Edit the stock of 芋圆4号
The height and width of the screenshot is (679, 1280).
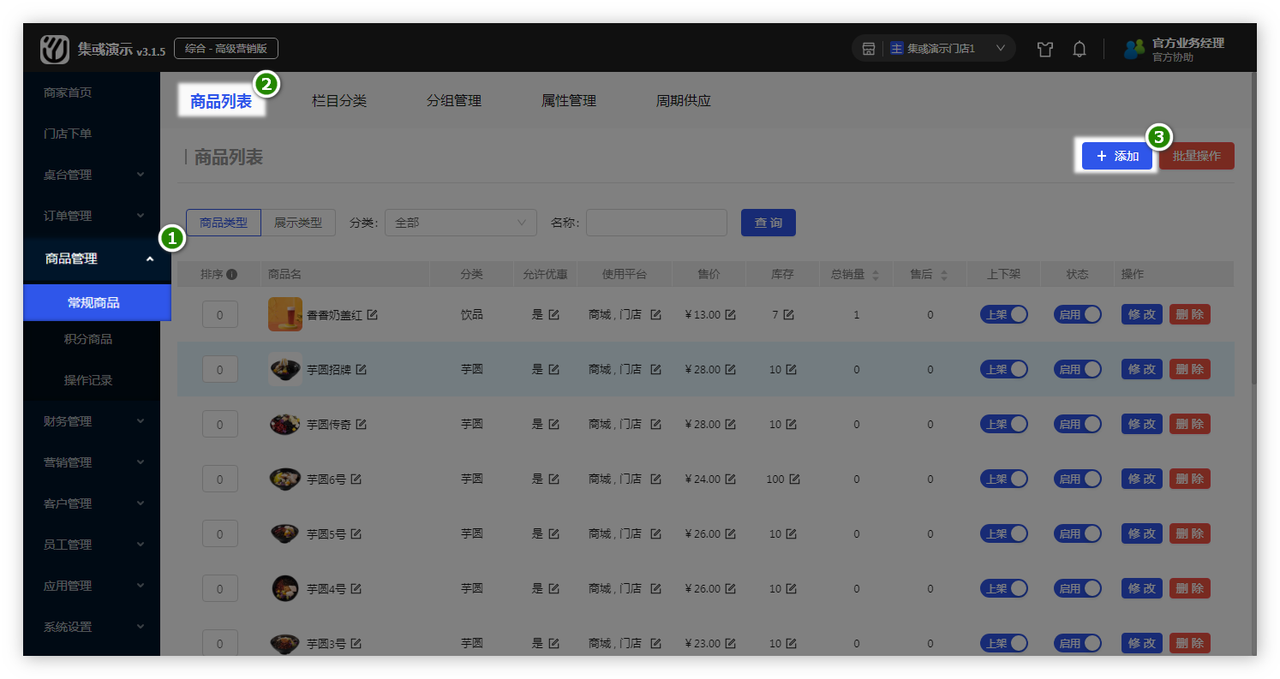(x=791, y=590)
